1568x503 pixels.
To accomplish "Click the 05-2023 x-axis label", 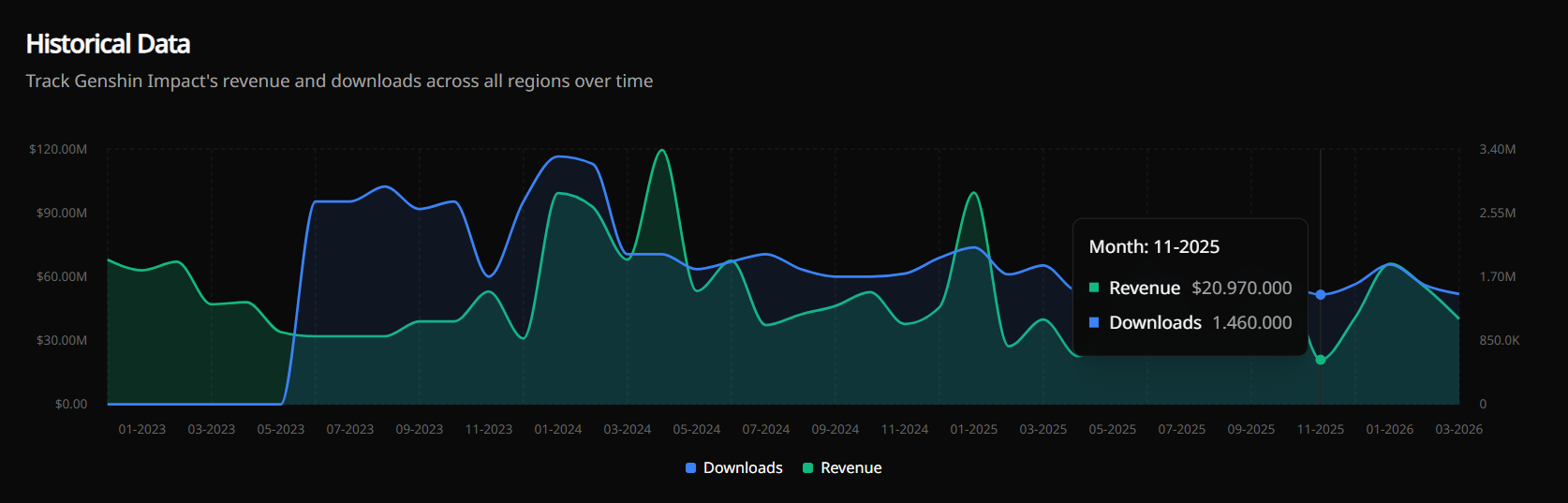I will click(281, 429).
